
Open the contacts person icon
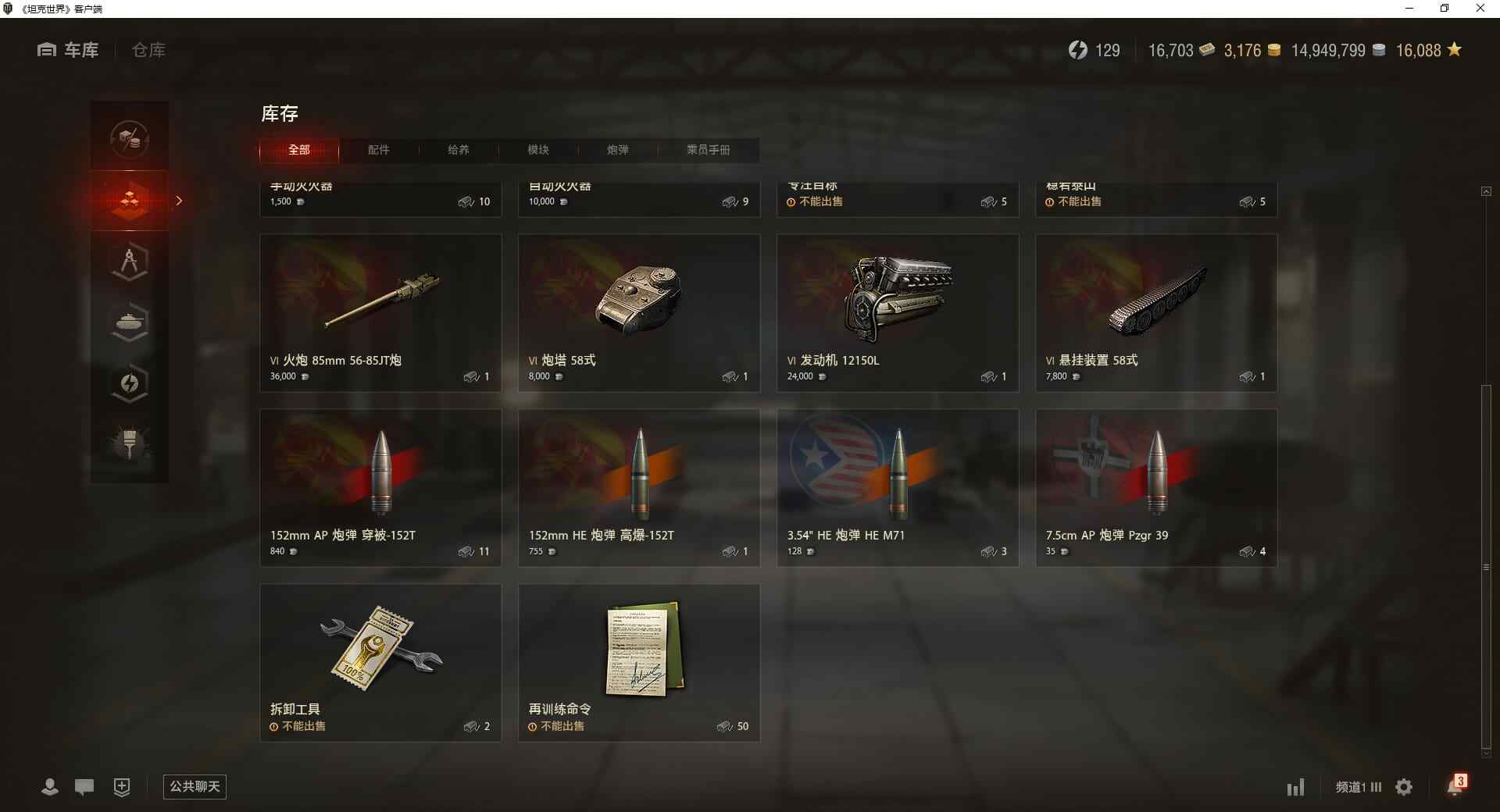(50, 786)
